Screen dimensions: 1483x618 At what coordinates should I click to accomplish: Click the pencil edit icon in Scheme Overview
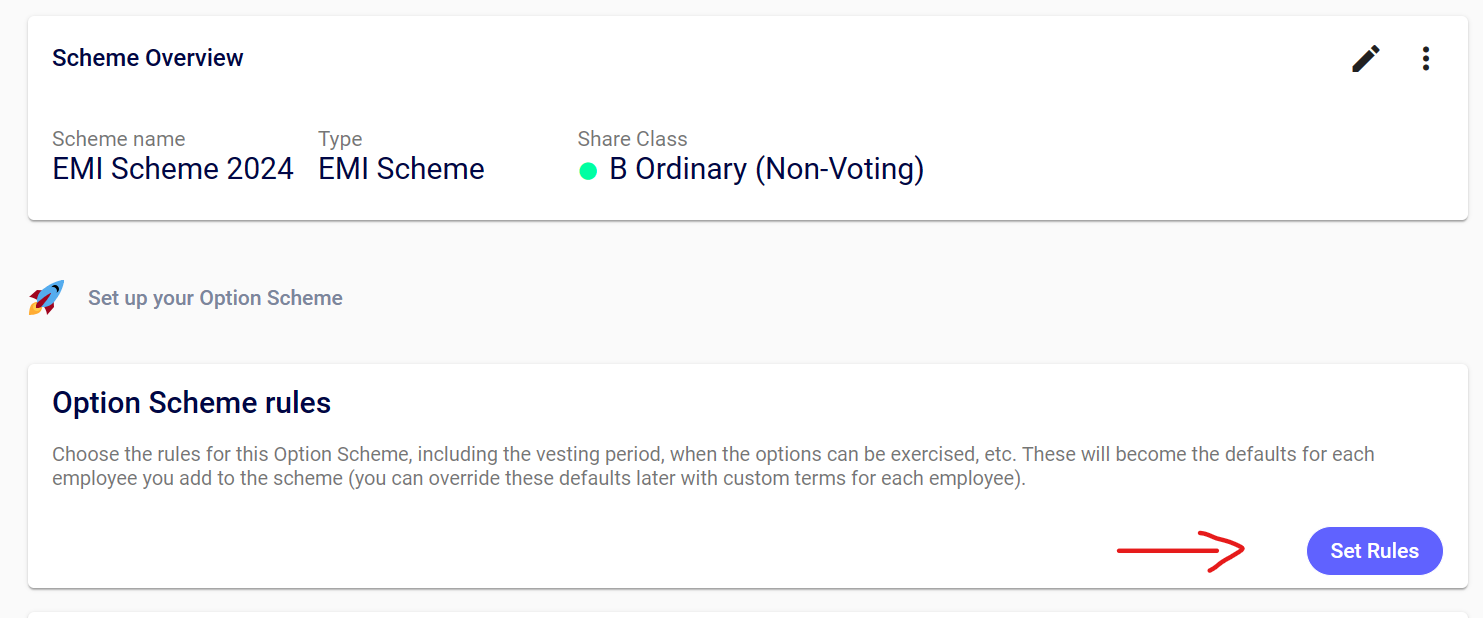1365,59
